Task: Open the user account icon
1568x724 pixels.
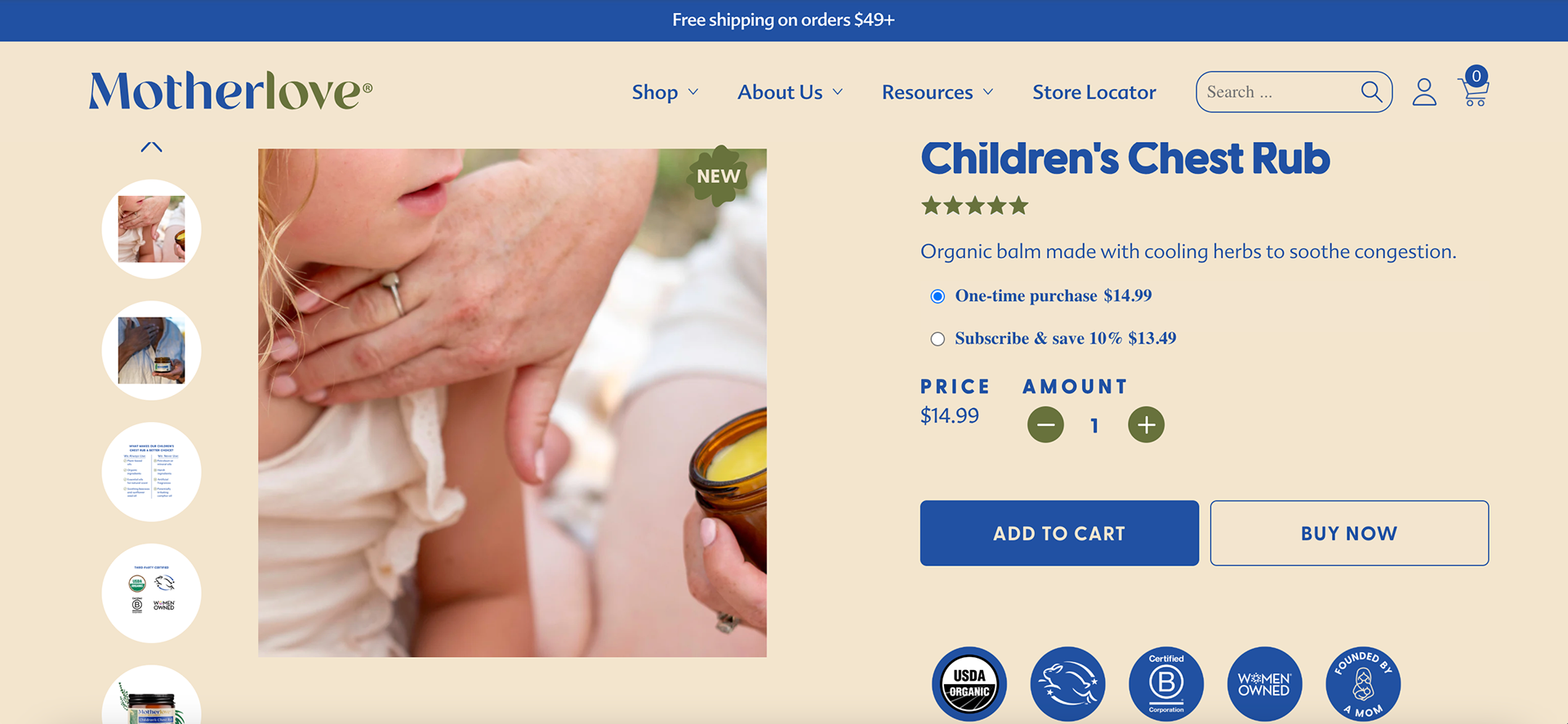Action: (x=1424, y=92)
